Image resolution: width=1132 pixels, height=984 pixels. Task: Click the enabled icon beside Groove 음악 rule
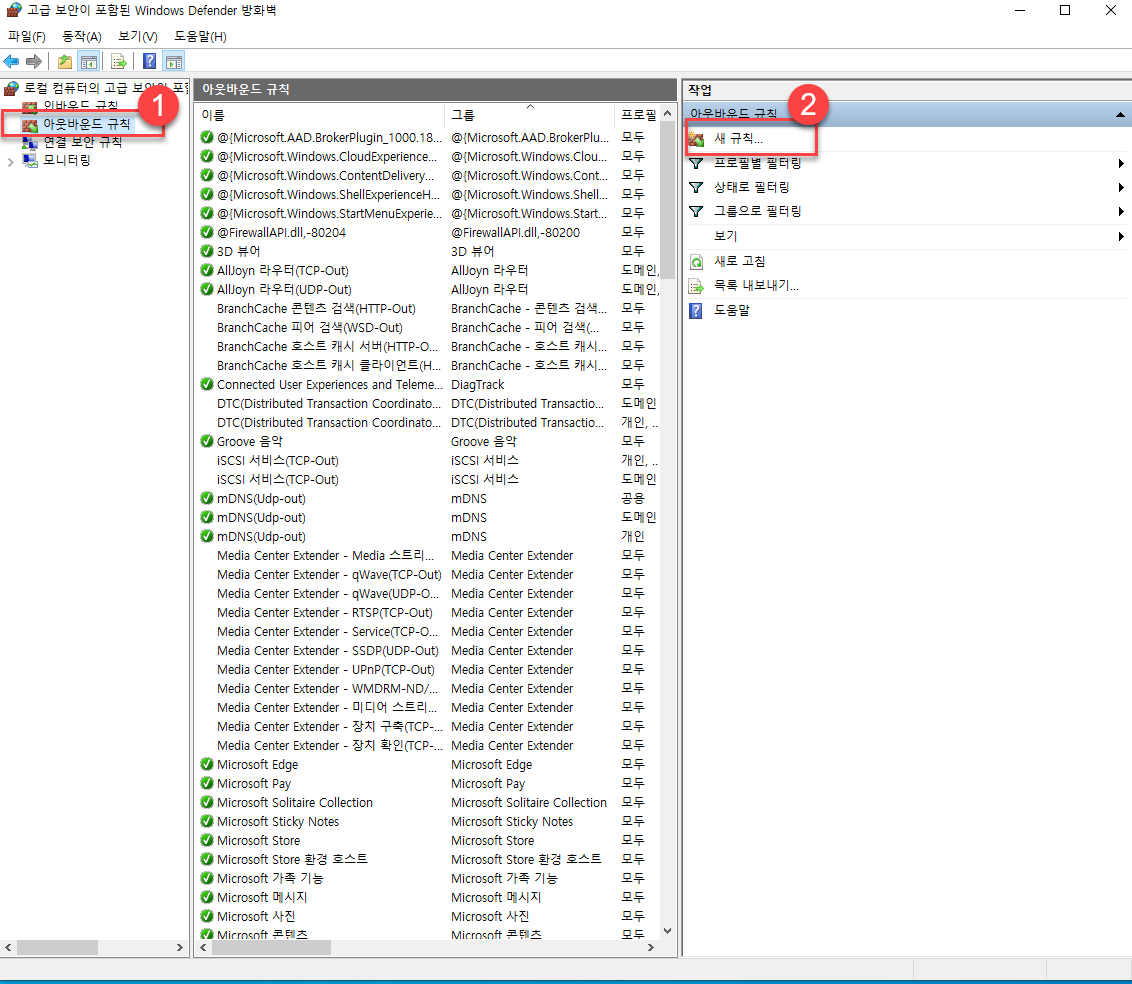coord(206,441)
